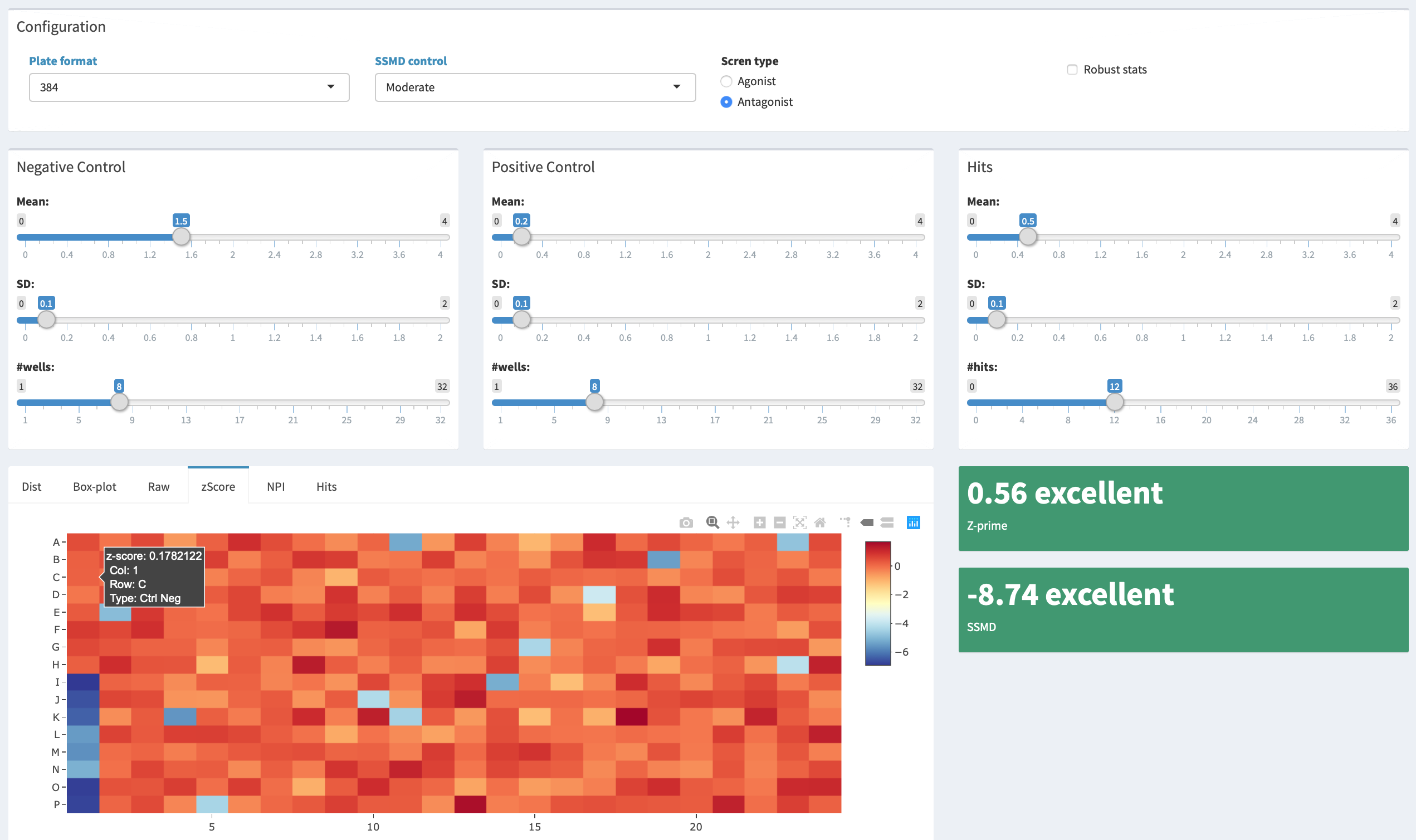Viewport: 1416px width, 840px height.
Task: Click the Zoom out minus icon
Action: [779, 522]
